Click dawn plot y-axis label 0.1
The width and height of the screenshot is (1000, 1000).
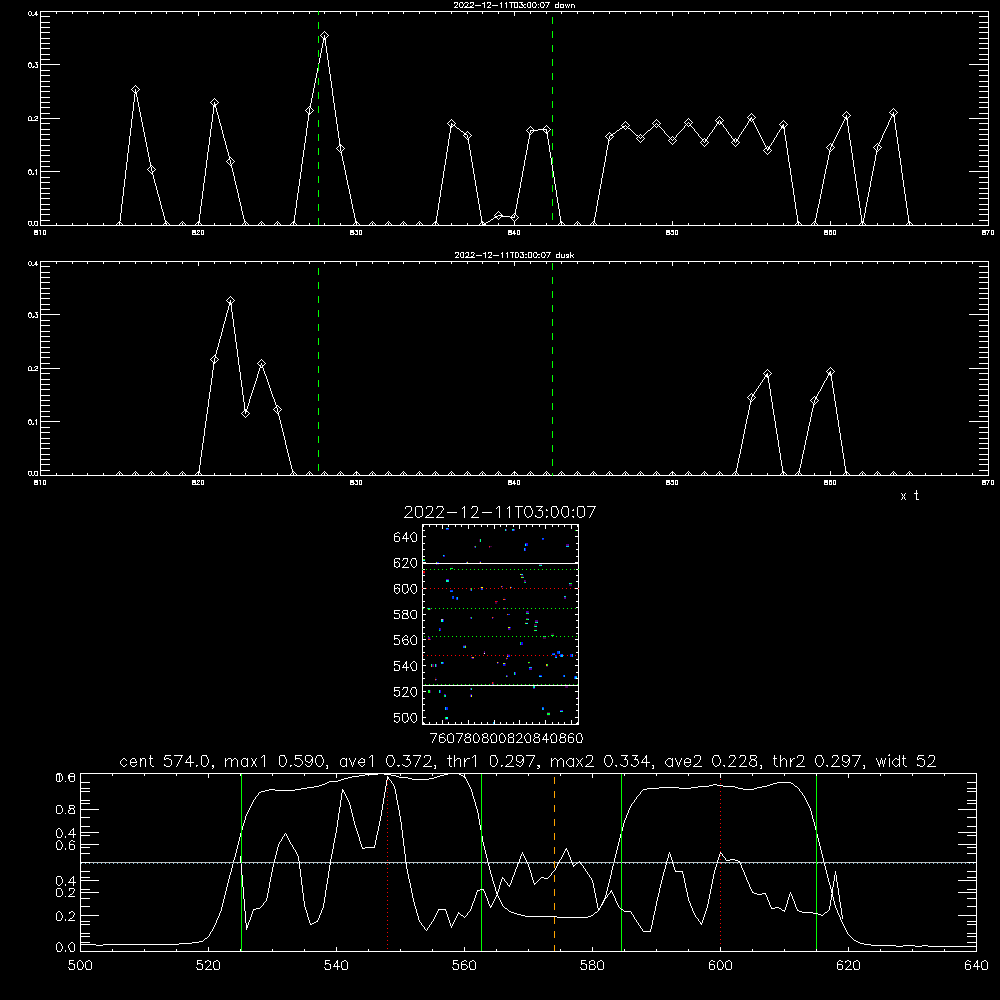click(33, 172)
